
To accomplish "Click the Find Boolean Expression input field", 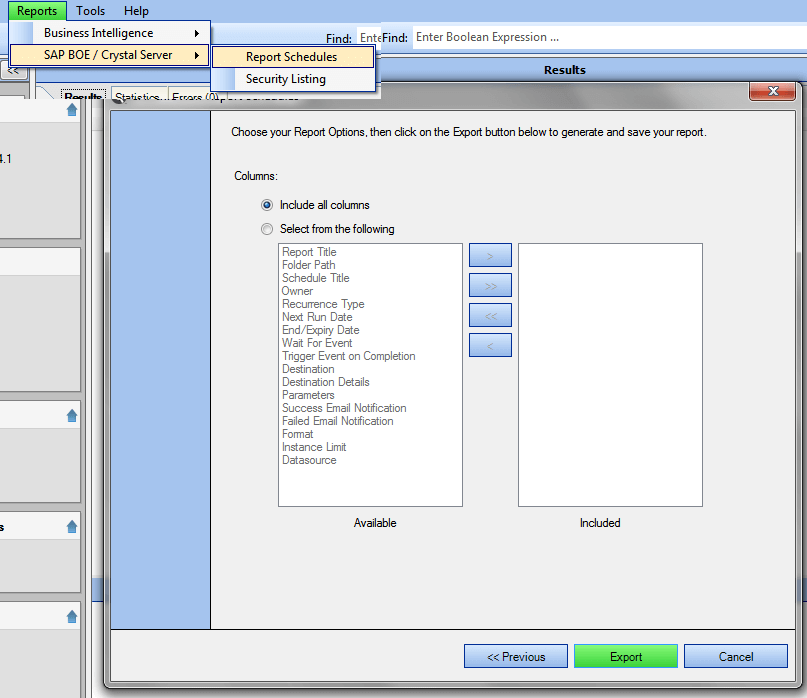I will 600,37.
